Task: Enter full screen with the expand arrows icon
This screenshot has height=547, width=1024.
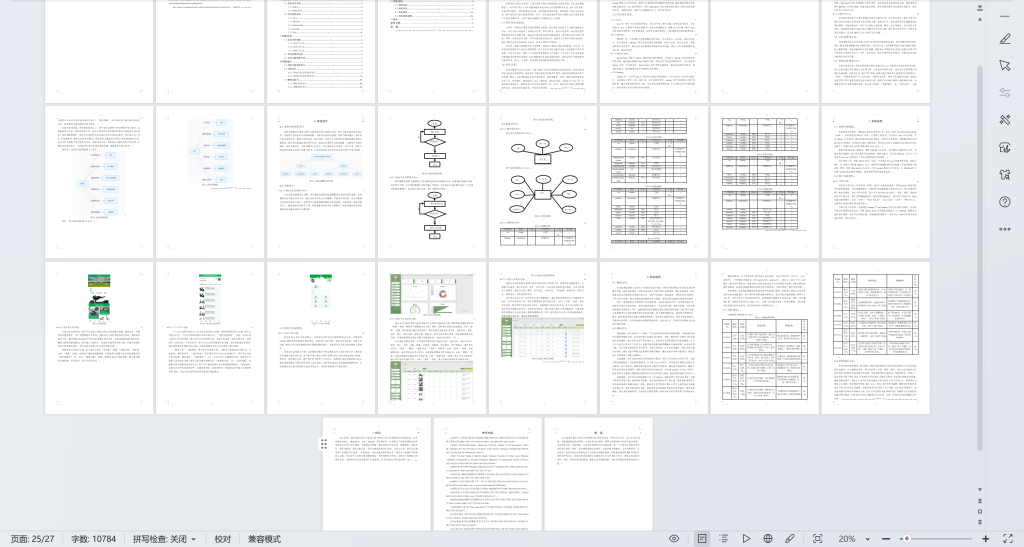Action: coord(1008,539)
